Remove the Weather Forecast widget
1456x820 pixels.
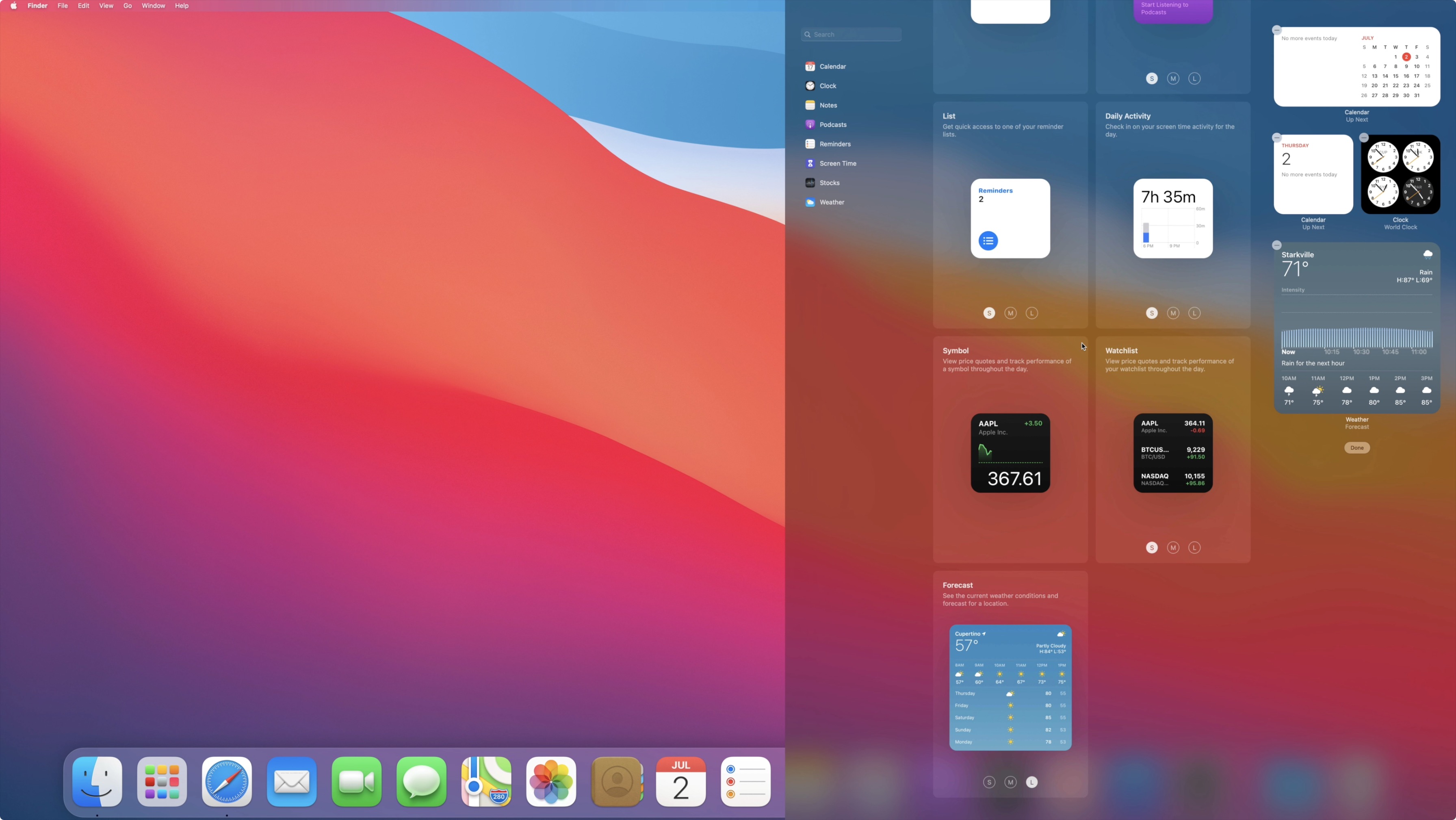(1277, 245)
